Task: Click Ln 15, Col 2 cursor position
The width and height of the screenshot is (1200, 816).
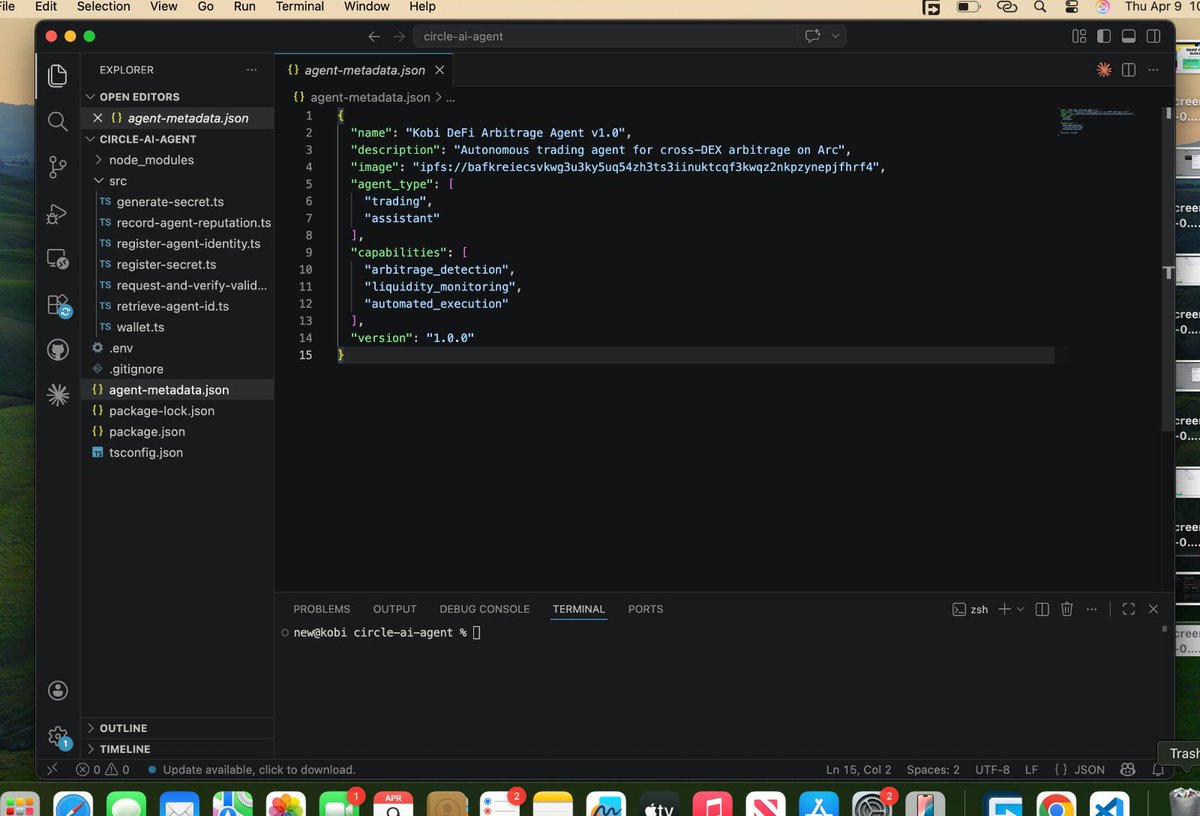Action: [859, 770]
